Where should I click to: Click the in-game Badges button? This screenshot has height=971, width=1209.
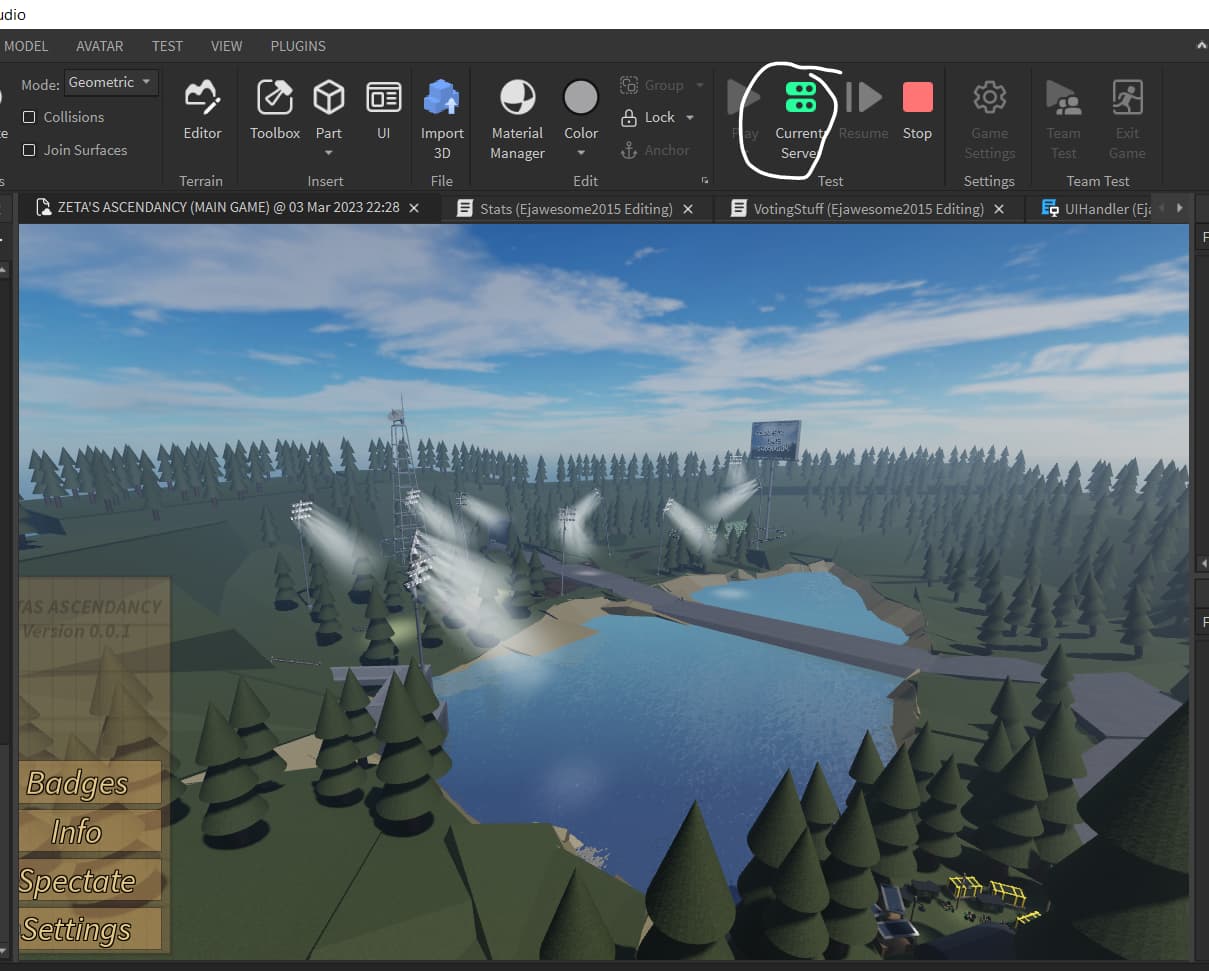pyautogui.click(x=89, y=783)
